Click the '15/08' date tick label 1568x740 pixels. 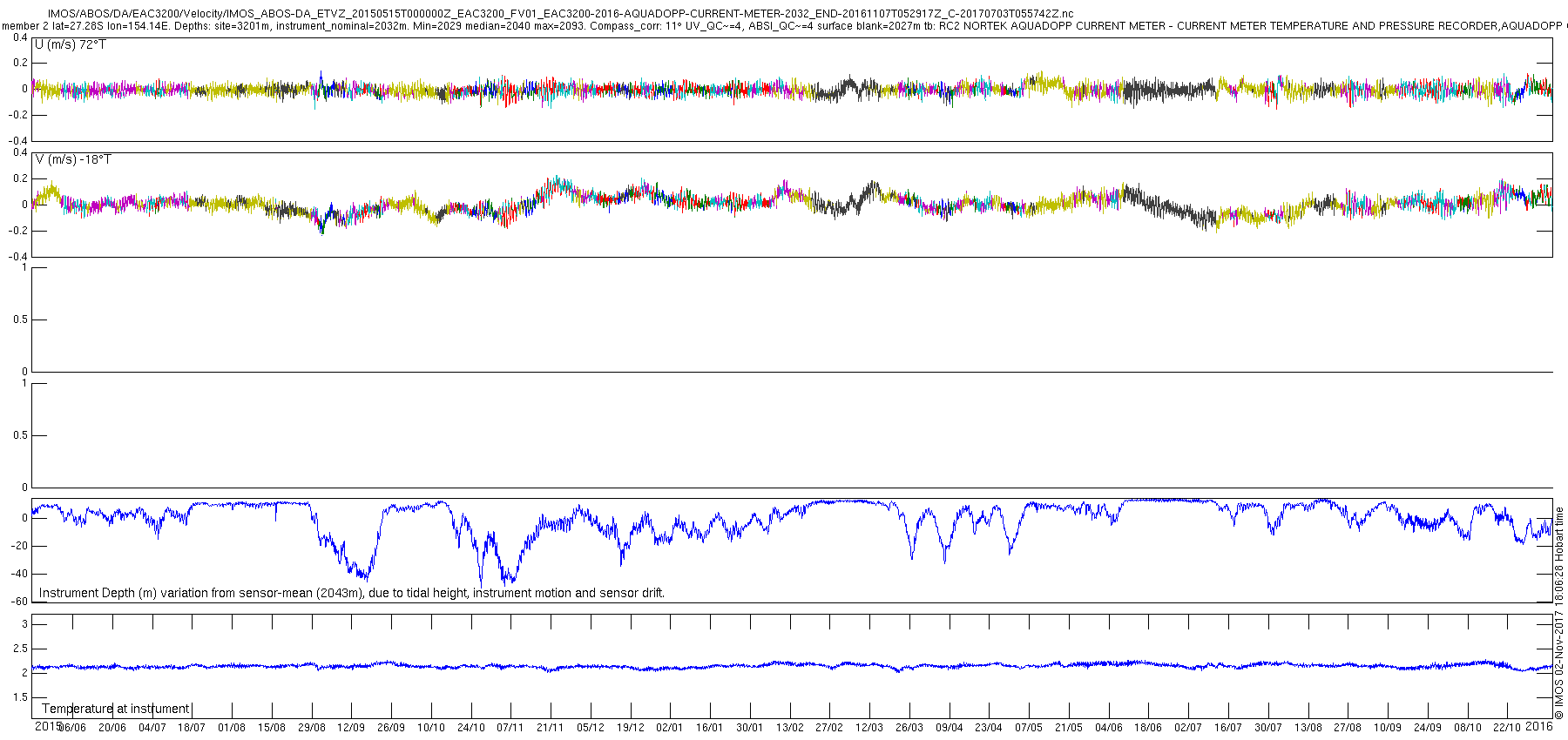[x=272, y=728]
